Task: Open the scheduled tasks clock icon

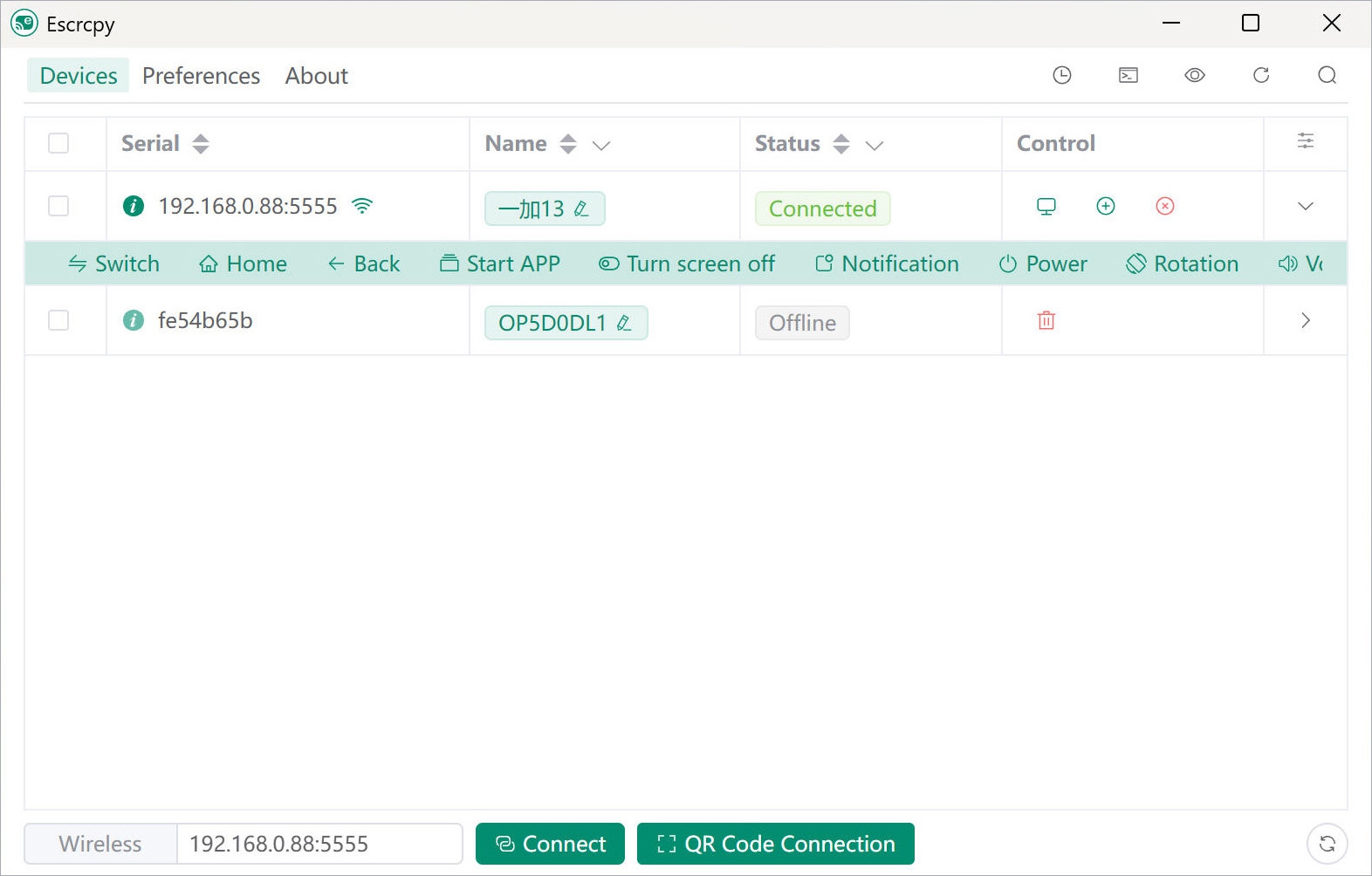Action: pyautogui.click(x=1062, y=75)
